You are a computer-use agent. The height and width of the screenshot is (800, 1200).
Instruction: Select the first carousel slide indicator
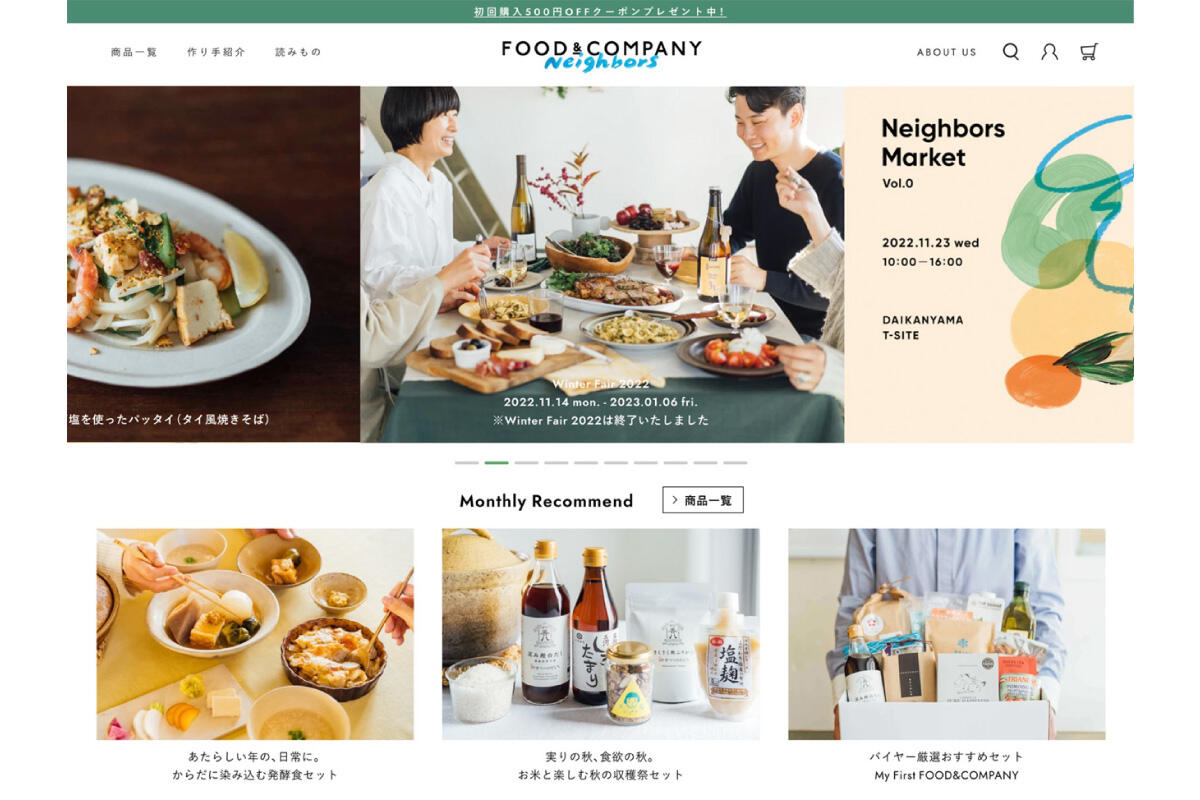point(467,463)
